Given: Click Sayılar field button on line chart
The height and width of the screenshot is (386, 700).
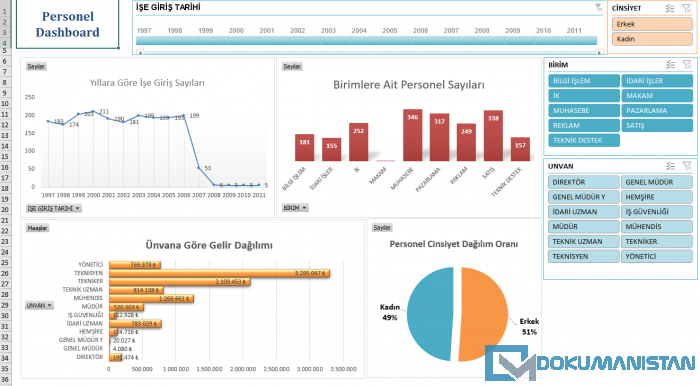Looking at the screenshot, I should [36, 66].
